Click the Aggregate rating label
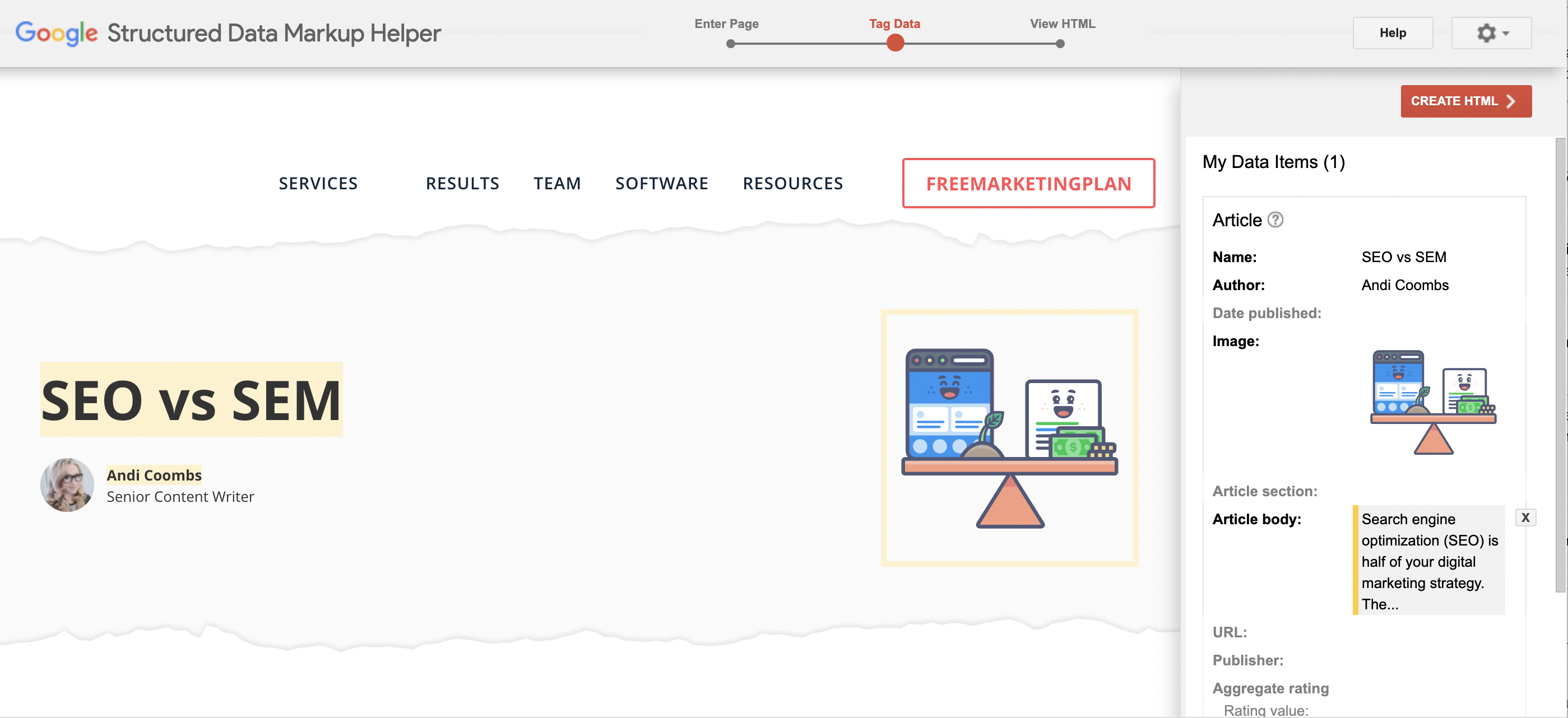Viewport: 1568px width, 718px height. tap(1270, 688)
